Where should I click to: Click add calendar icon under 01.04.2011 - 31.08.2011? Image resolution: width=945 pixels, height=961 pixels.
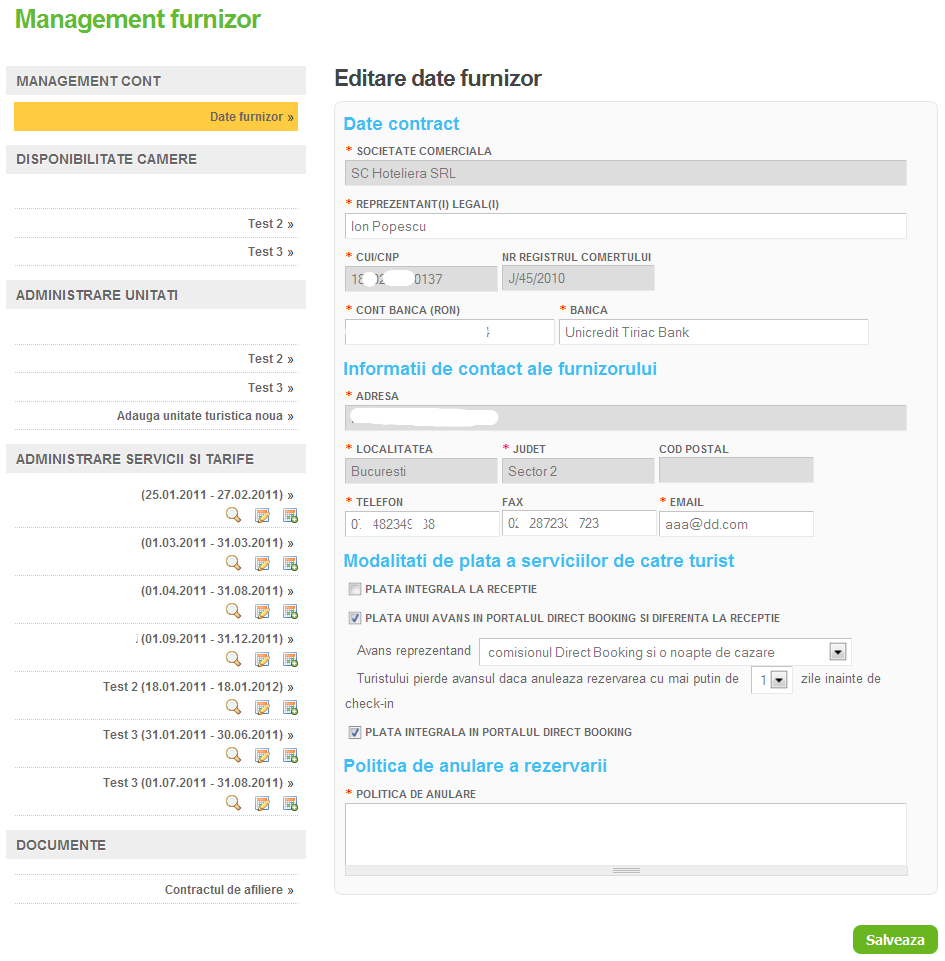(x=290, y=611)
